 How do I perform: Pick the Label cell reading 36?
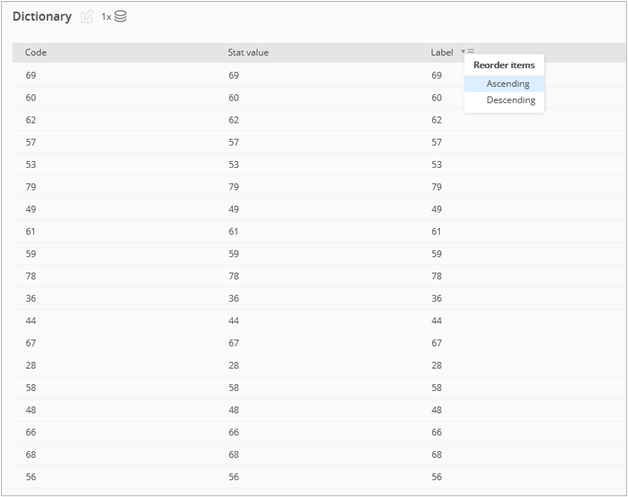coord(437,298)
